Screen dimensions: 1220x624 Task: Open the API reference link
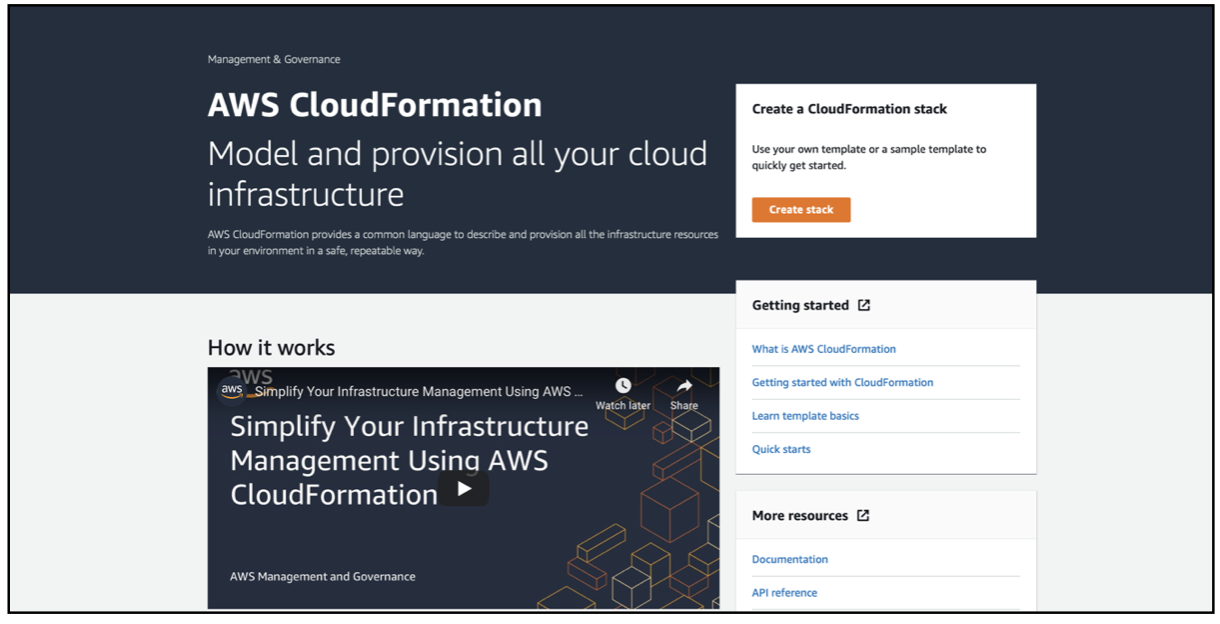point(784,592)
